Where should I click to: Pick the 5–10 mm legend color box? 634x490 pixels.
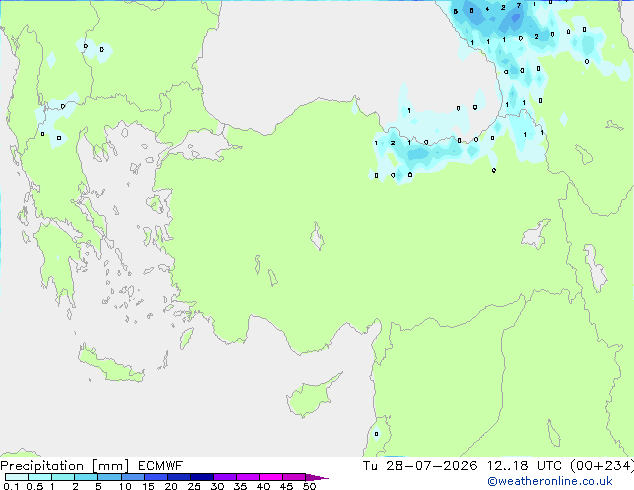click(109, 477)
